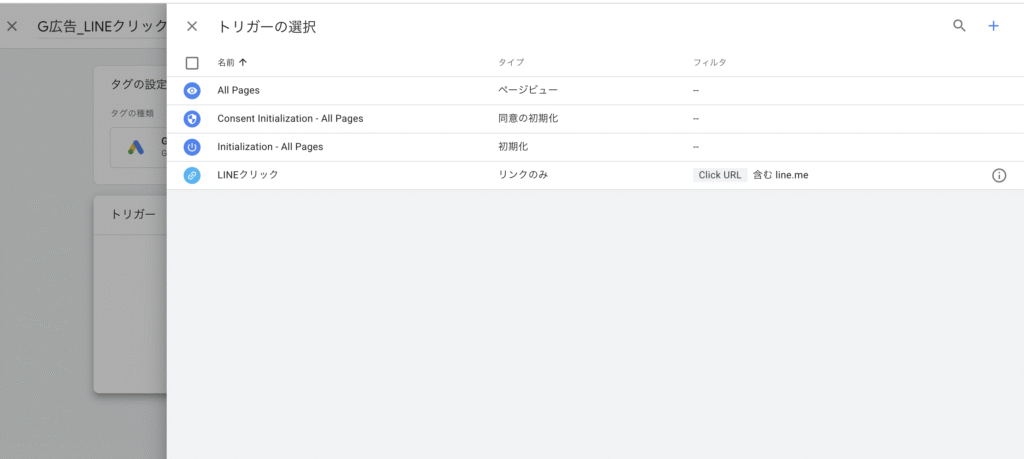This screenshot has width=1024, height=459.
Task: Close the トリガーの選択 panel
Action: pyautogui.click(x=192, y=27)
